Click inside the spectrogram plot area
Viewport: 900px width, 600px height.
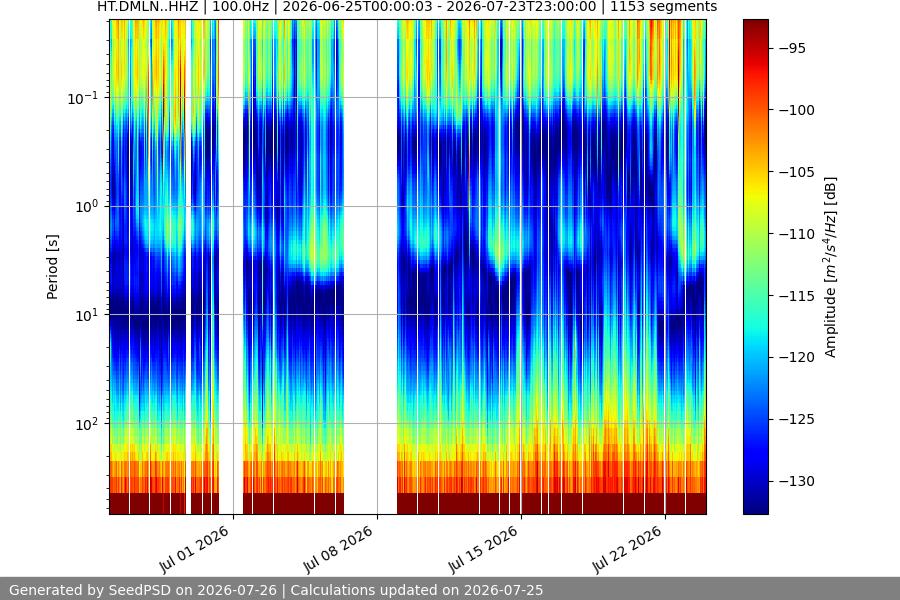[x=408, y=267]
